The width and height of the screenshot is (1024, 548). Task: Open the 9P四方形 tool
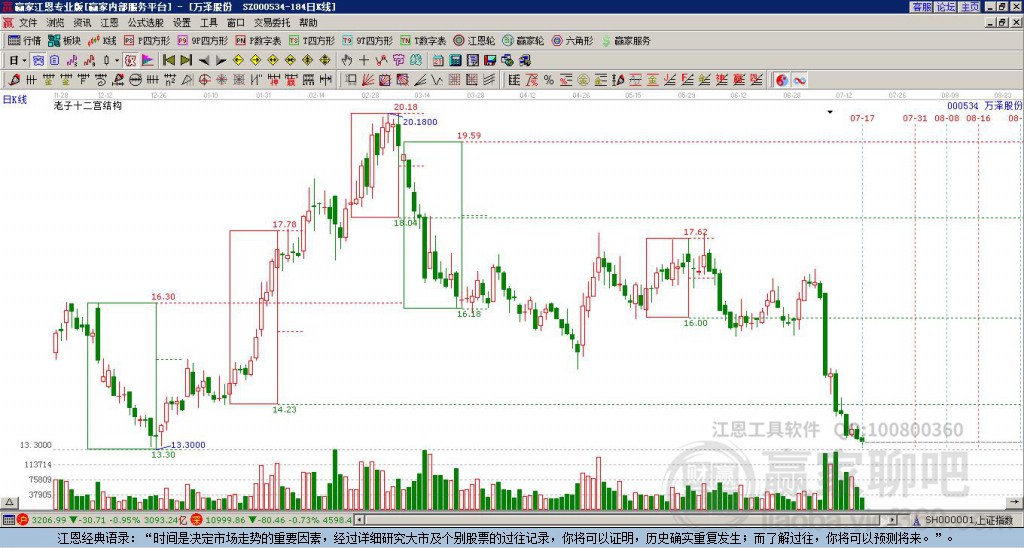(x=202, y=40)
